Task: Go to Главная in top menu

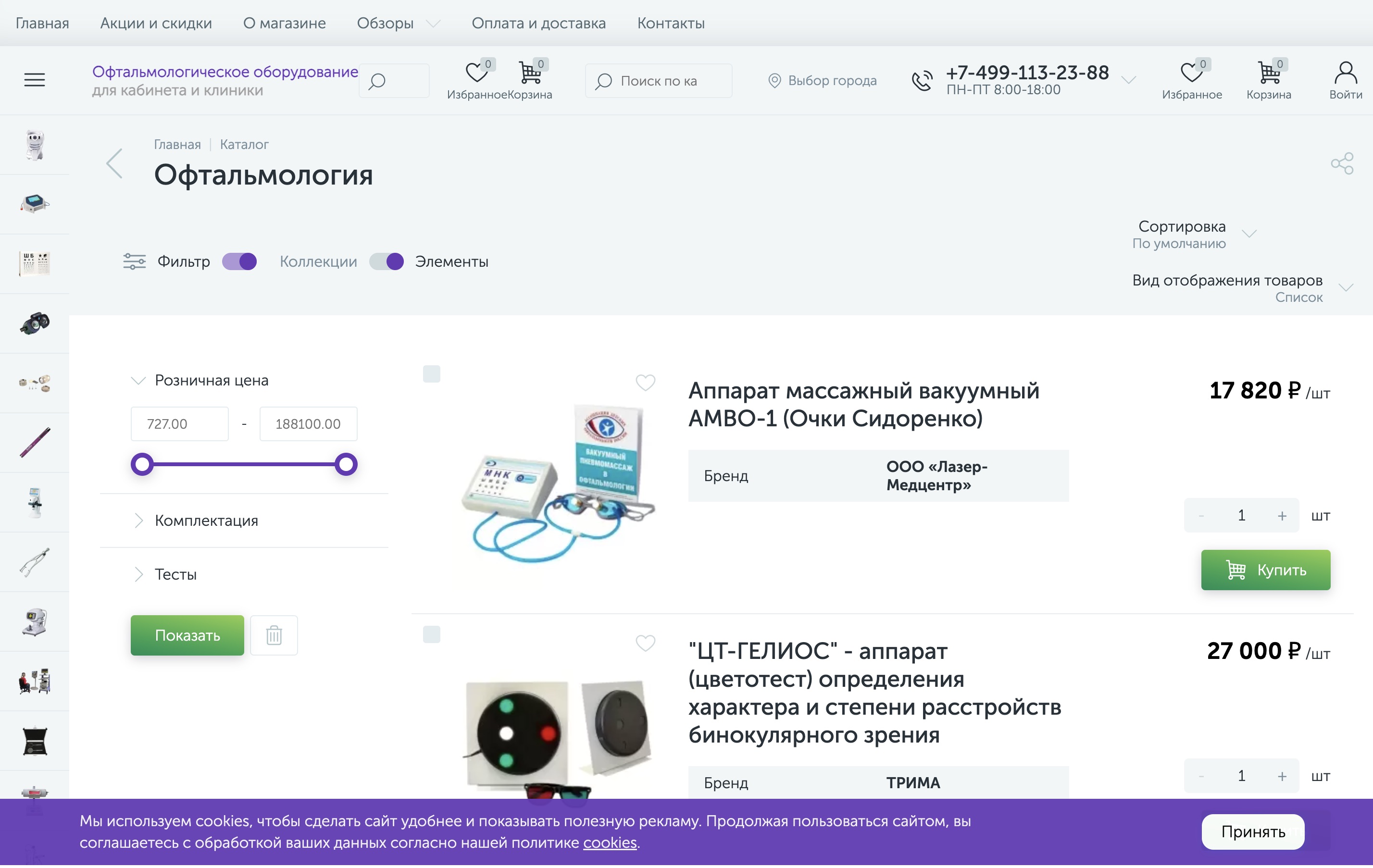Action: (x=42, y=24)
